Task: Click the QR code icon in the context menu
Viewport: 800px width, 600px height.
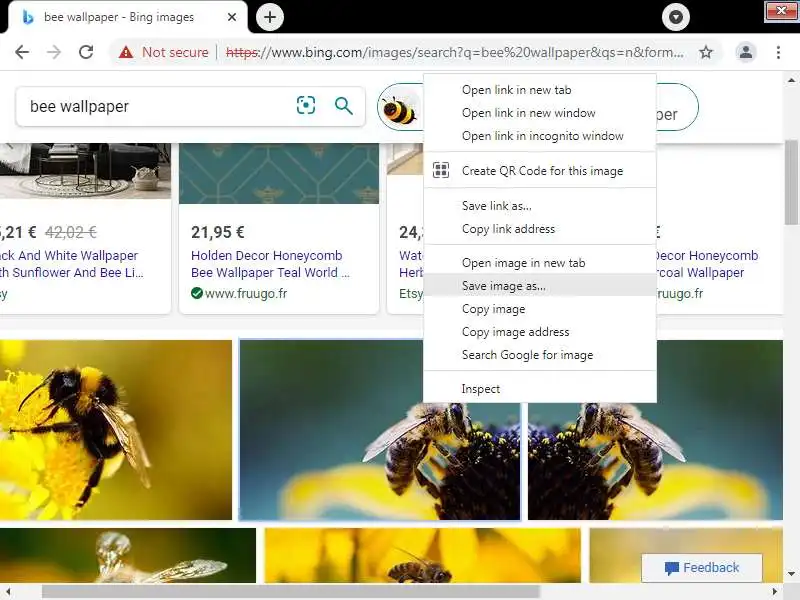Action: 441,170
